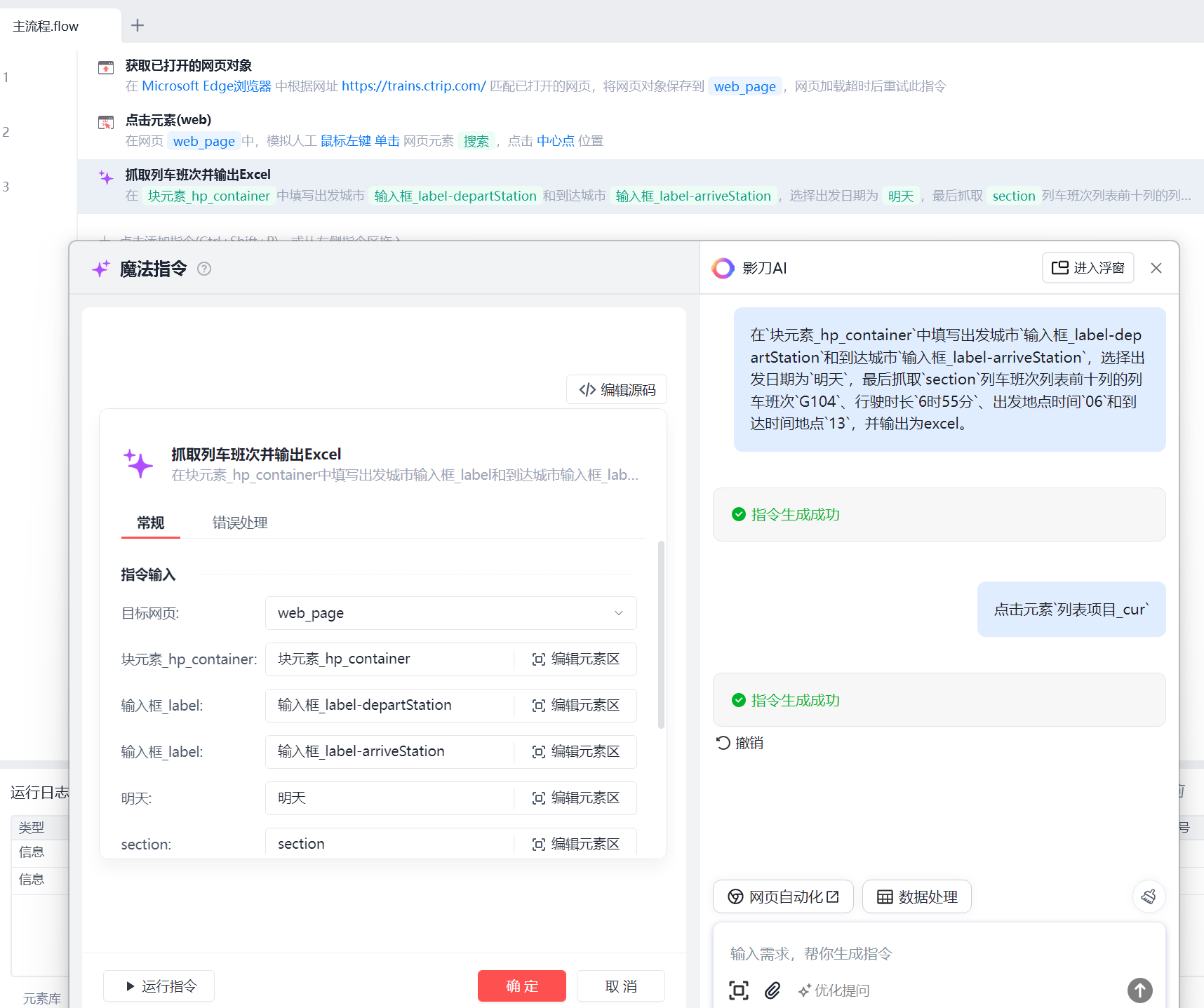Screen dimensions: 1204x1008
Task: Click the paperclip attachment icon in chat input
Action: coord(772,990)
